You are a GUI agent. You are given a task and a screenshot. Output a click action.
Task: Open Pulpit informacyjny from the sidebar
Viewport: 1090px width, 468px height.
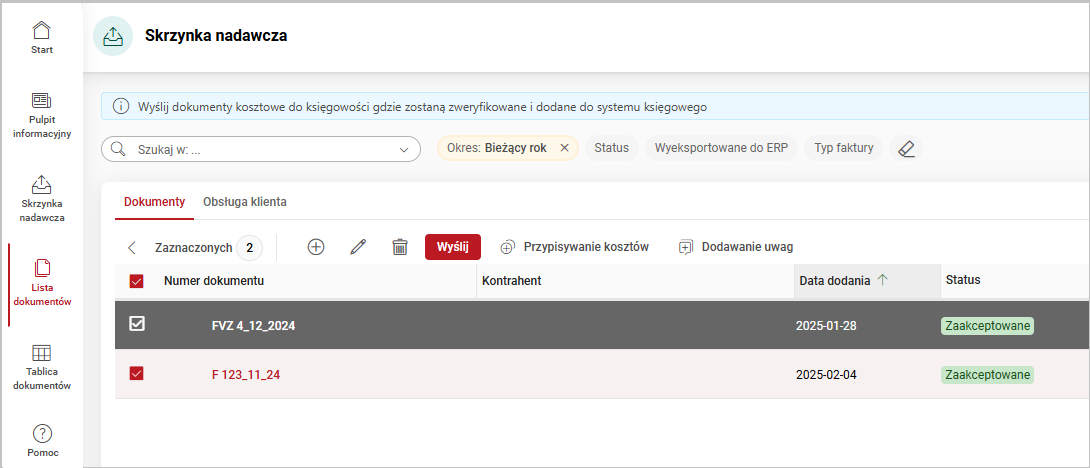pos(42,115)
